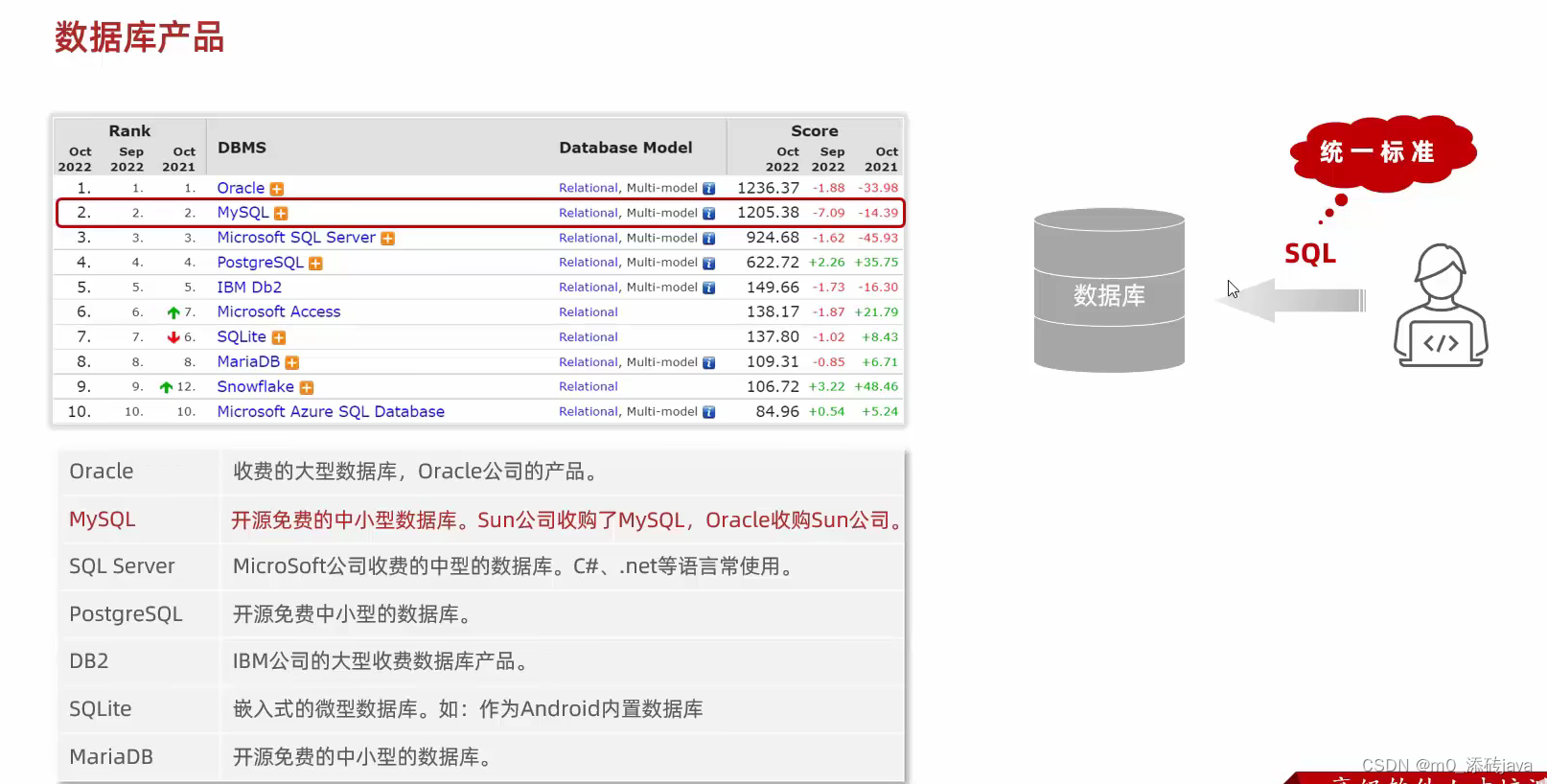Click the plus icon next to Snowflake
This screenshot has height=784, width=1547.
307,388
